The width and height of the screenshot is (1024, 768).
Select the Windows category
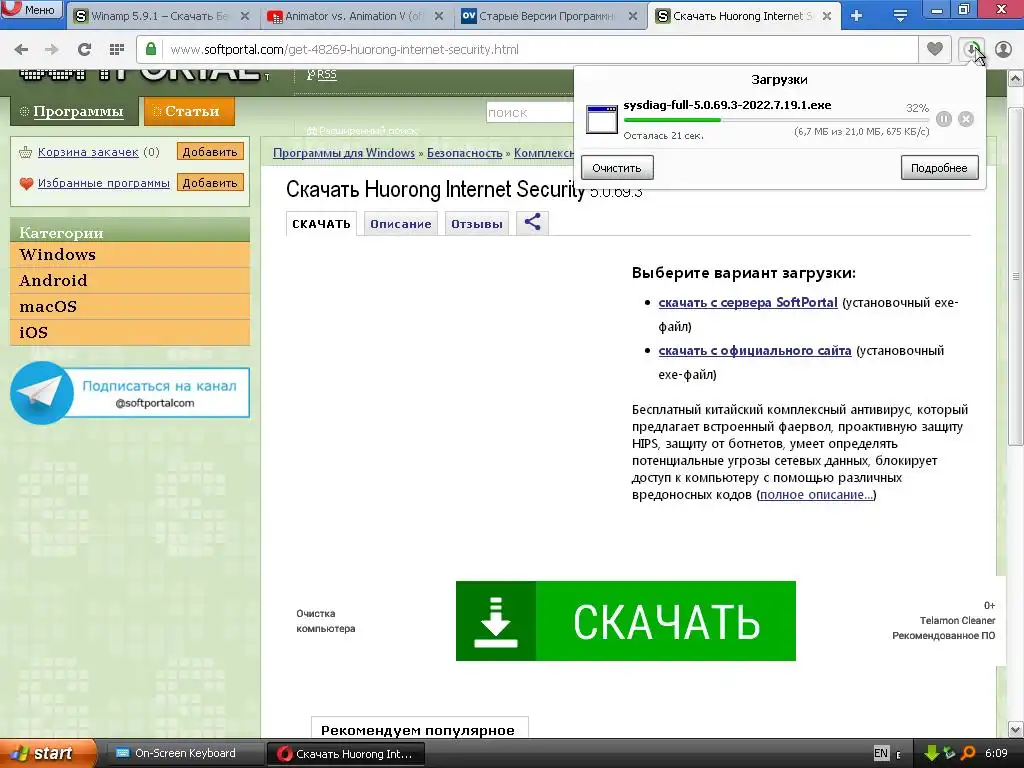[x=130, y=255]
